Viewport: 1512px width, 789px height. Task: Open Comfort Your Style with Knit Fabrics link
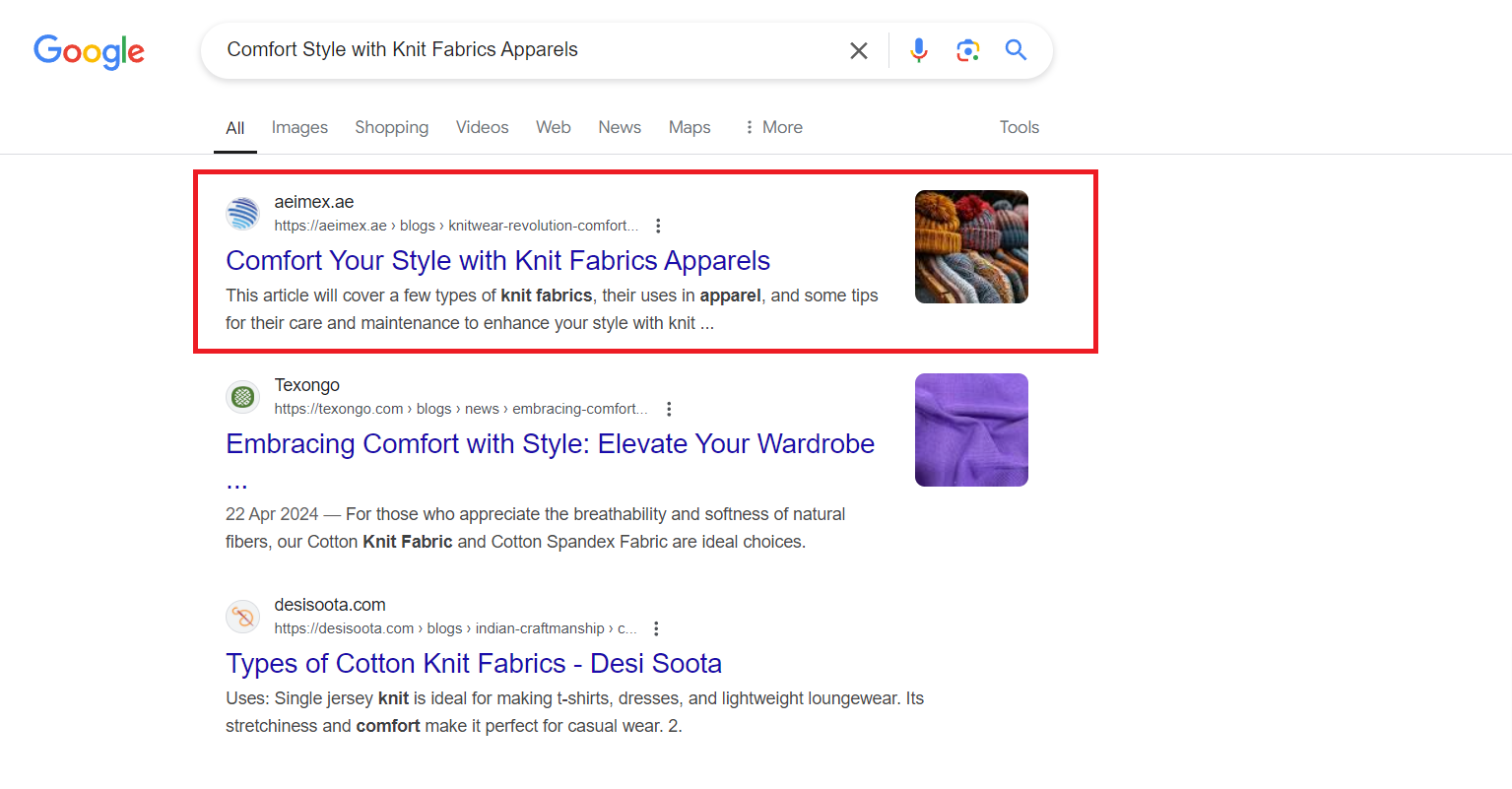tap(497, 260)
